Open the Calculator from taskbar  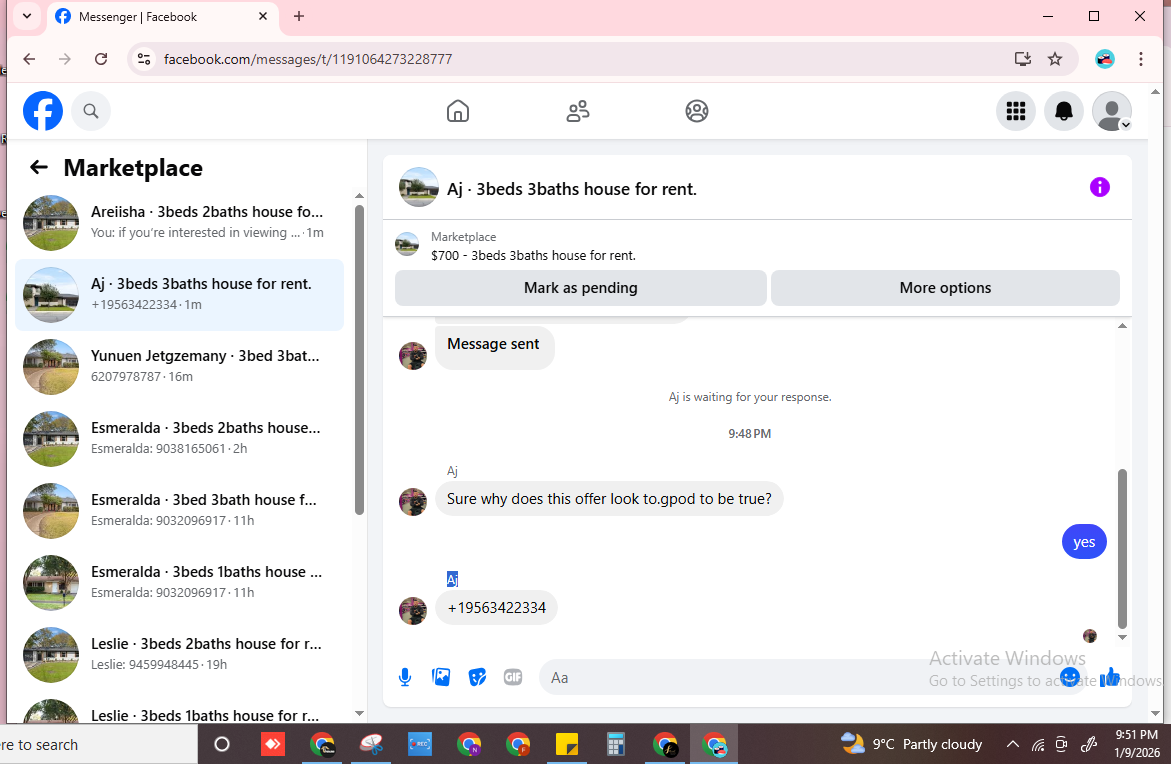(x=615, y=745)
